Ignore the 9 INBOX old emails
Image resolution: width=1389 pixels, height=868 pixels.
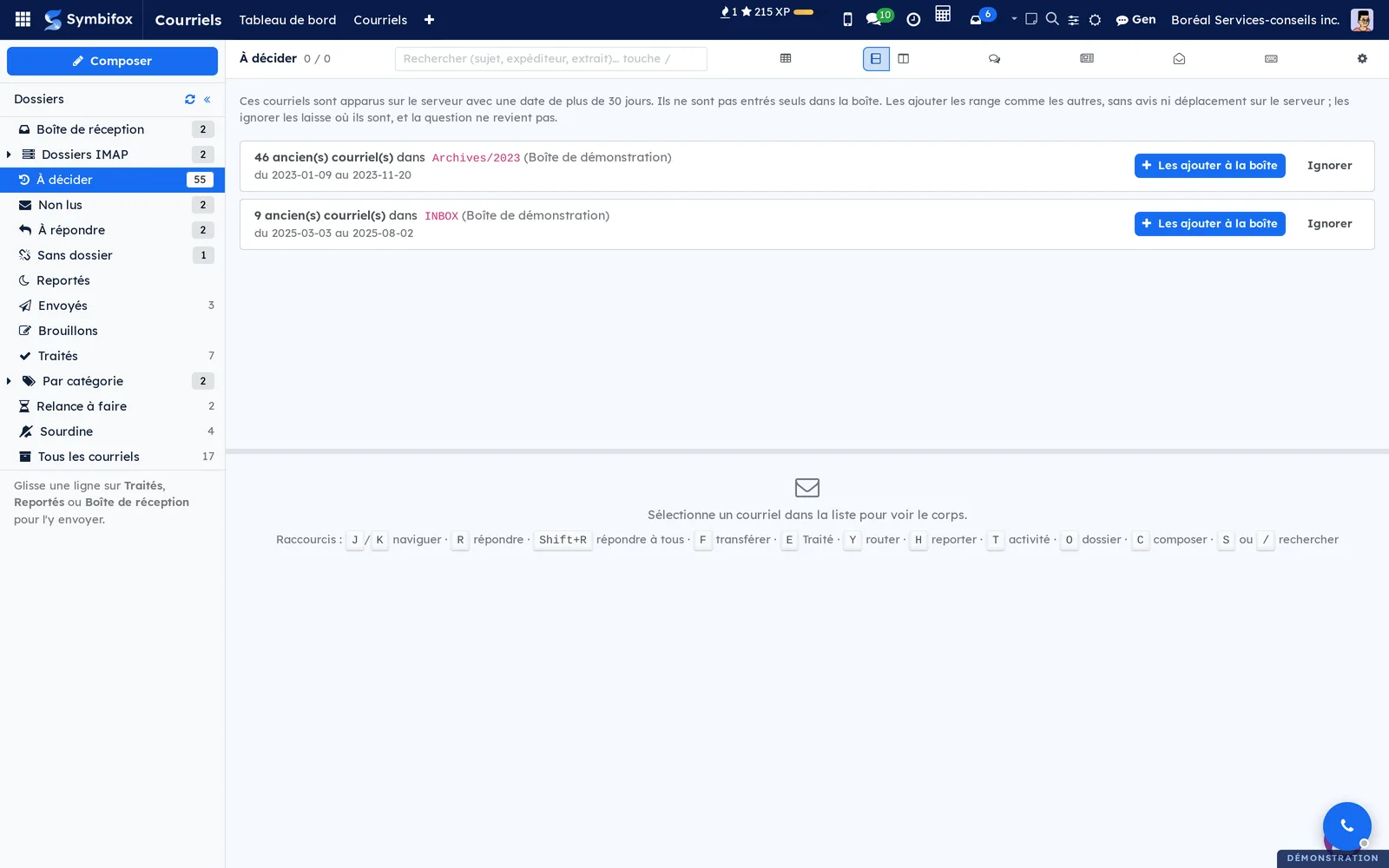click(x=1329, y=224)
